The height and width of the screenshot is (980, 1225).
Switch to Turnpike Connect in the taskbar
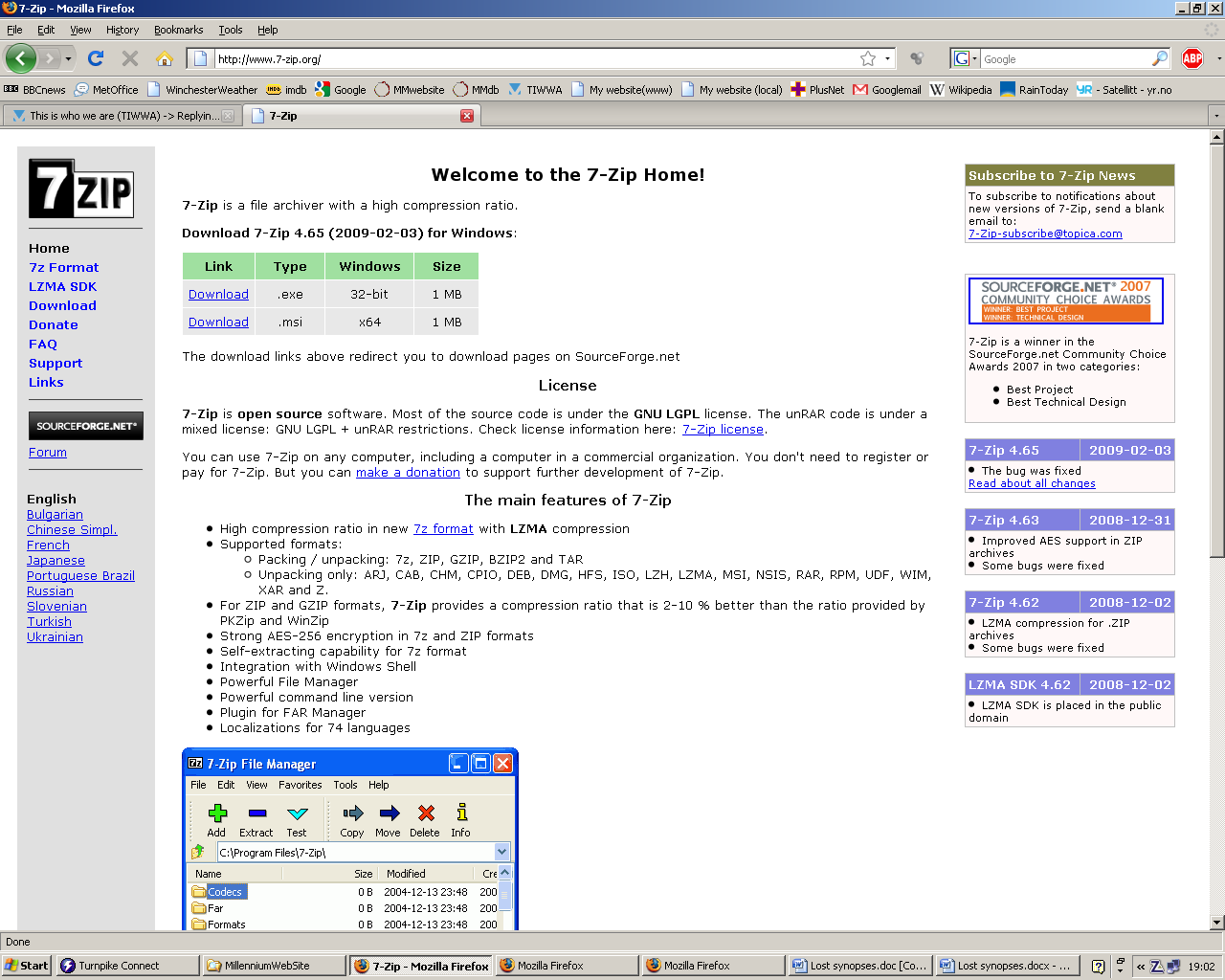[x=126, y=966]
